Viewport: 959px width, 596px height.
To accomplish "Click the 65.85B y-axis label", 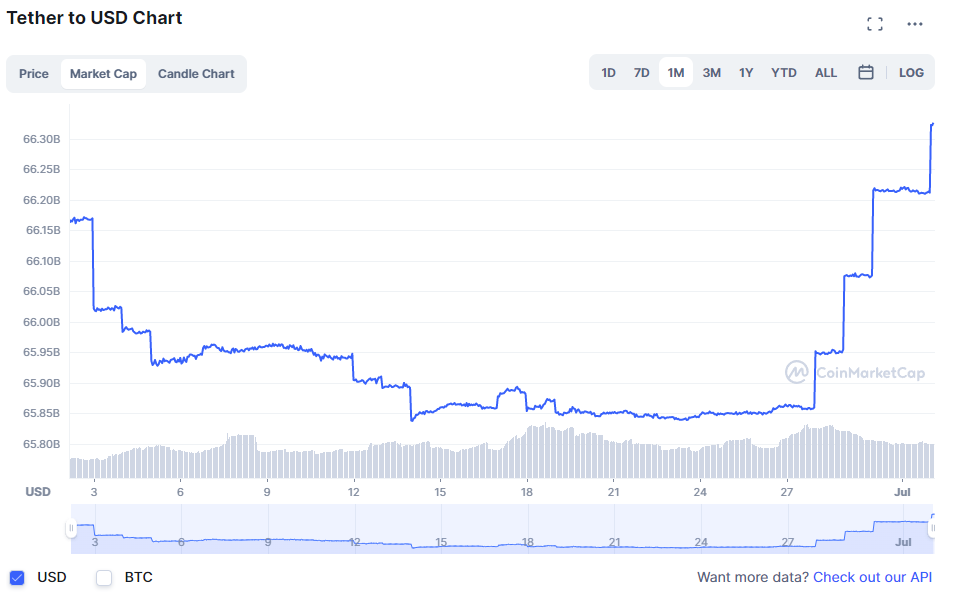I will pyautogui.click(x=42, y=413).
